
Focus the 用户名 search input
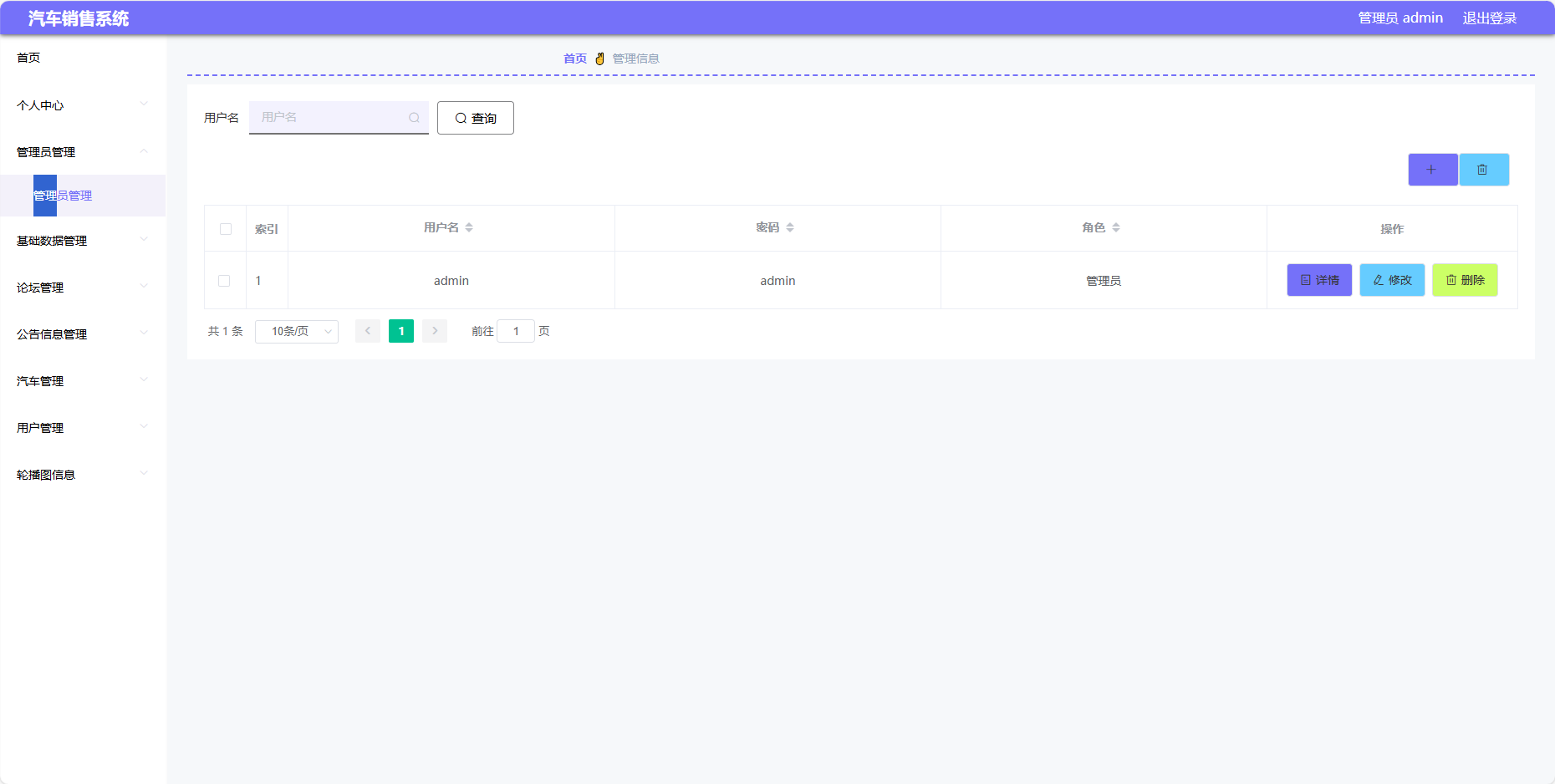[339, 118]
